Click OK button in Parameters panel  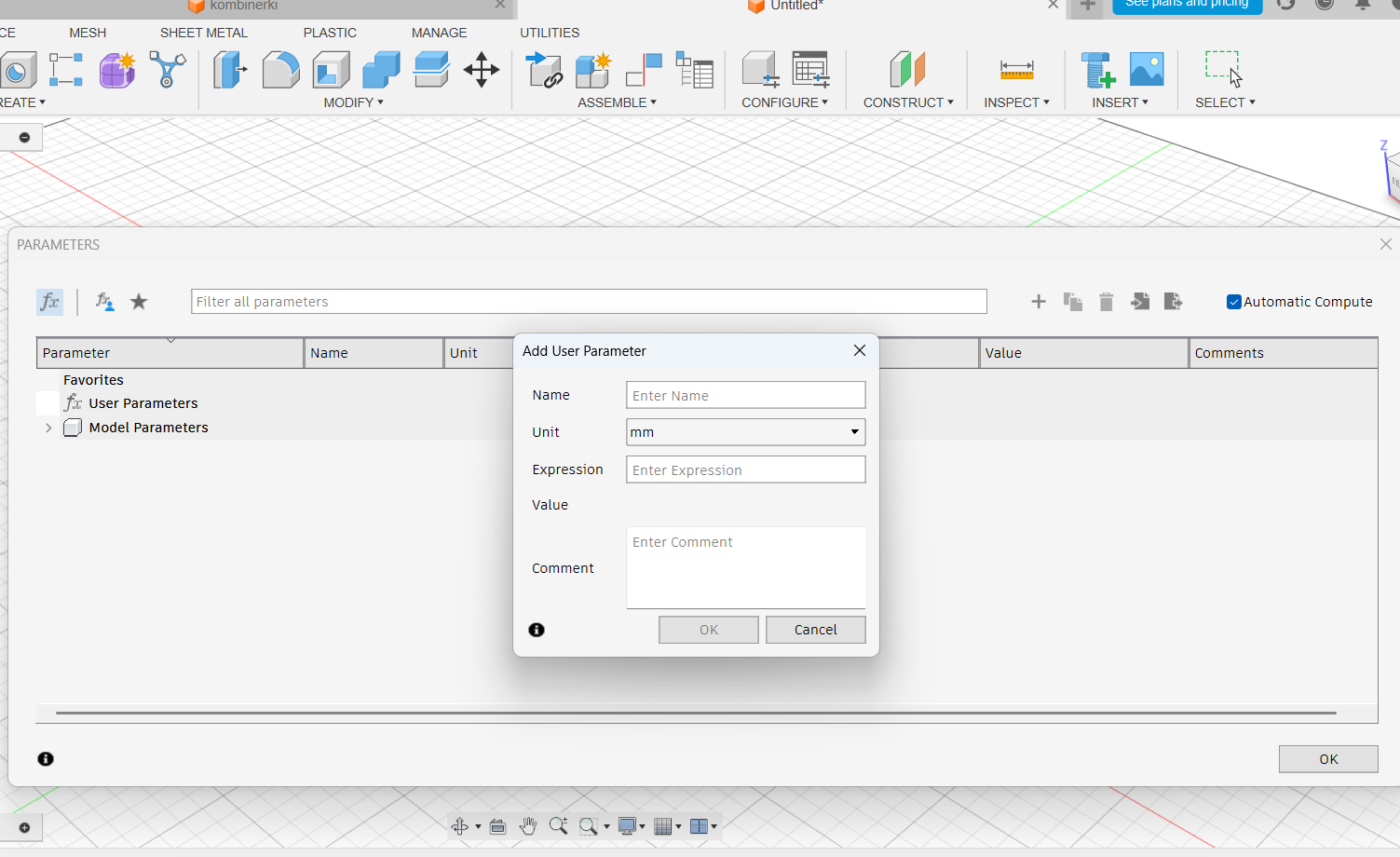(x=1327, y=759)
